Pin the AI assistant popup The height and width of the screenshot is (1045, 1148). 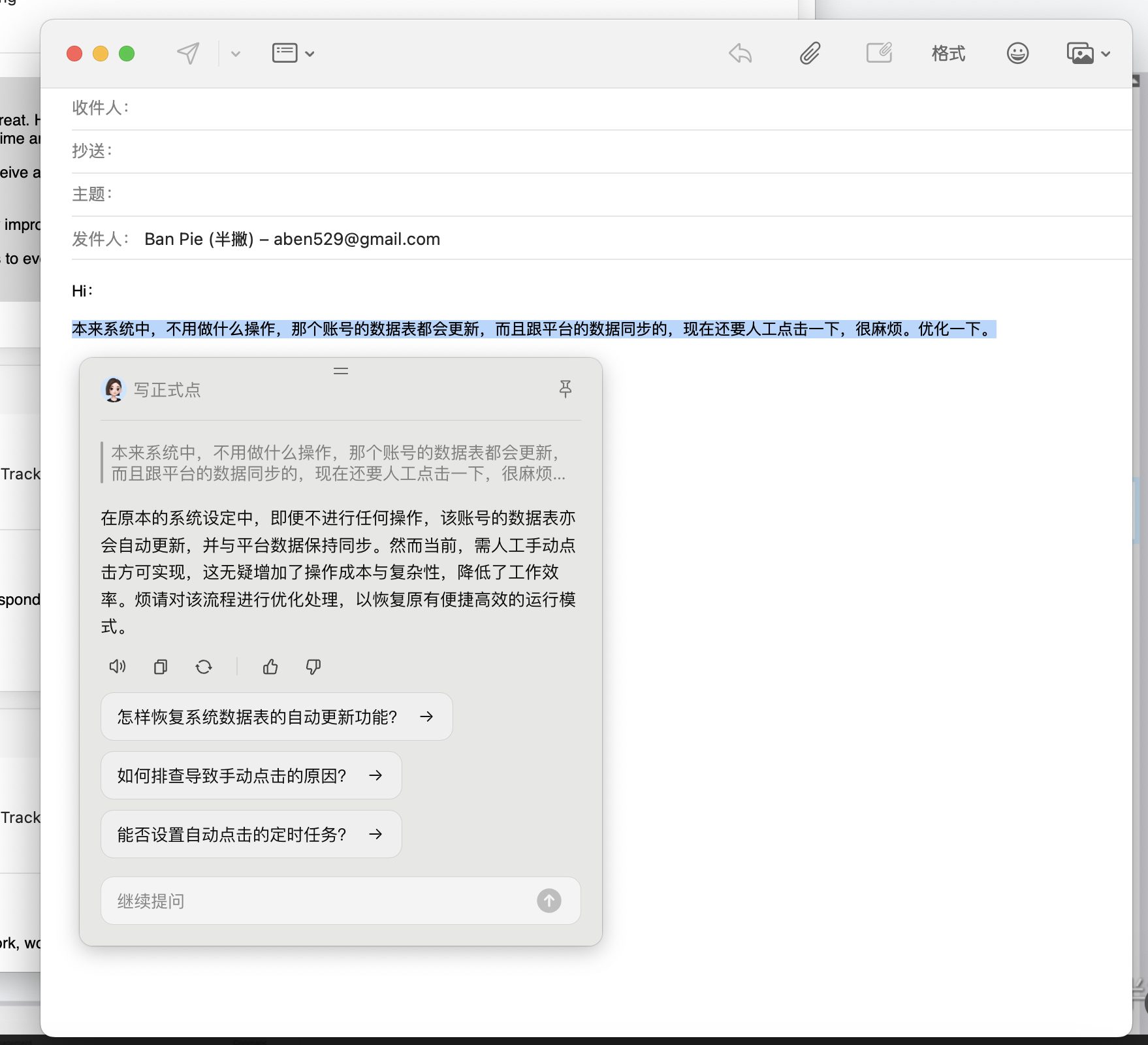coord(566,389)
